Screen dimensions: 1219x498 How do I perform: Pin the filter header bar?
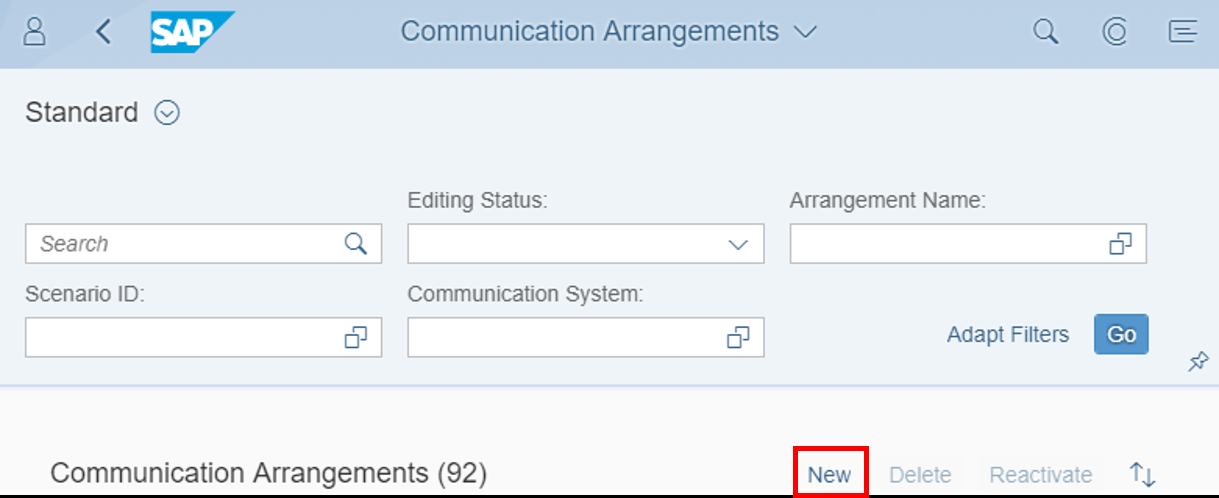click(1198, 362)
